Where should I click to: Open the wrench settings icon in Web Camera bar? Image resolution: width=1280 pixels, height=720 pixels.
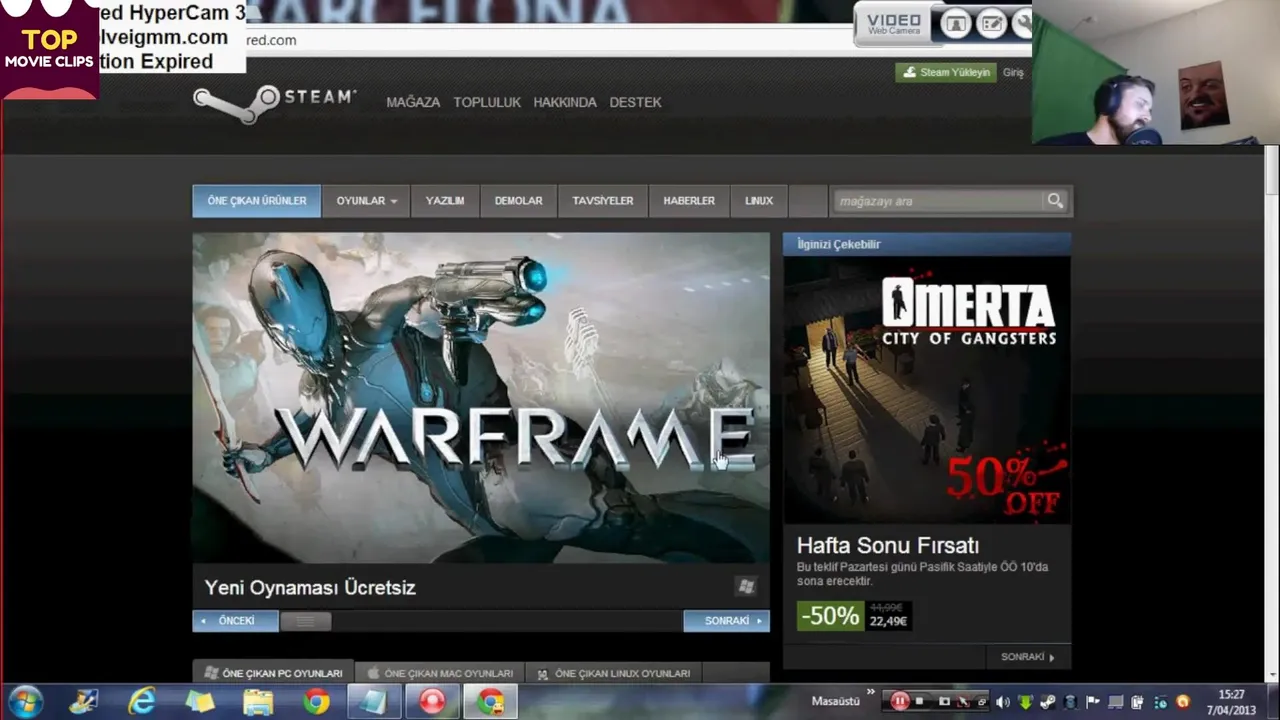click(x=1023, y=25)
